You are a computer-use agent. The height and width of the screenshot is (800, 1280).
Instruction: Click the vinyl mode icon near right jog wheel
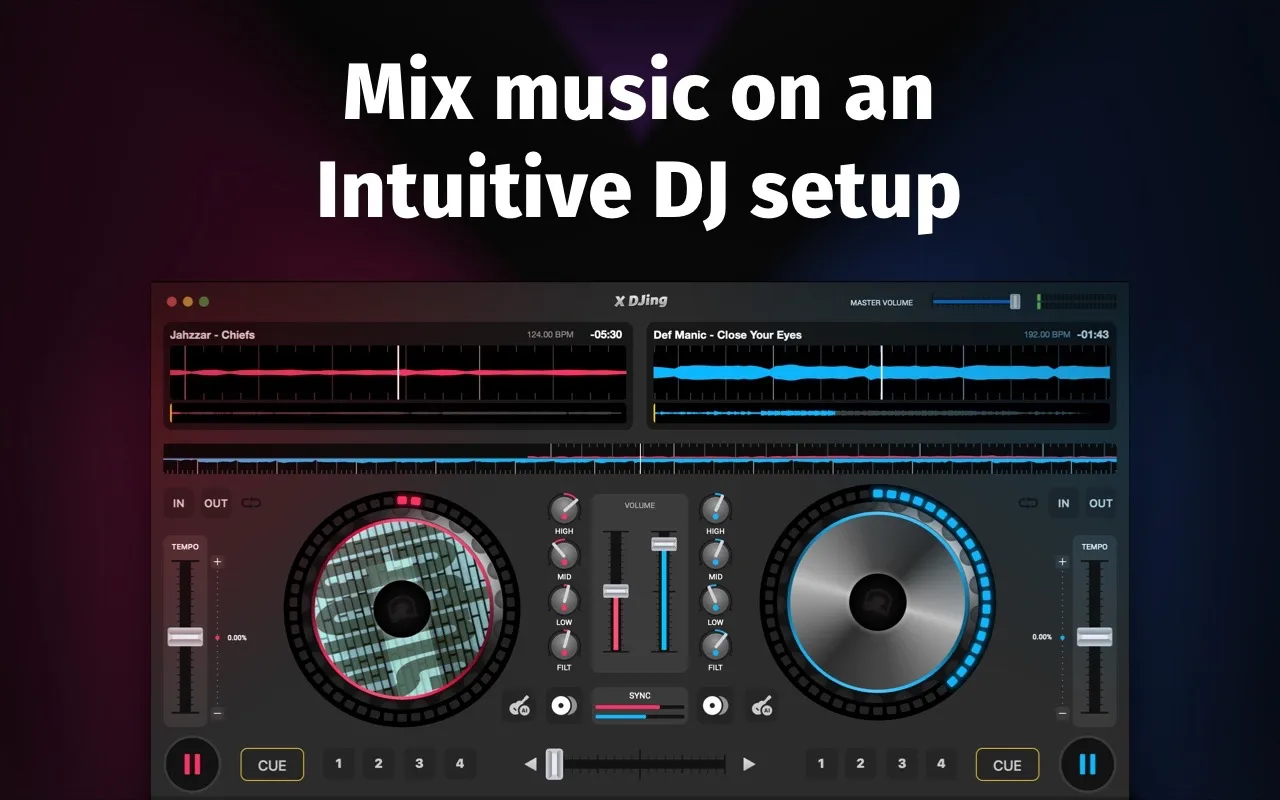[x=712, y=705]
